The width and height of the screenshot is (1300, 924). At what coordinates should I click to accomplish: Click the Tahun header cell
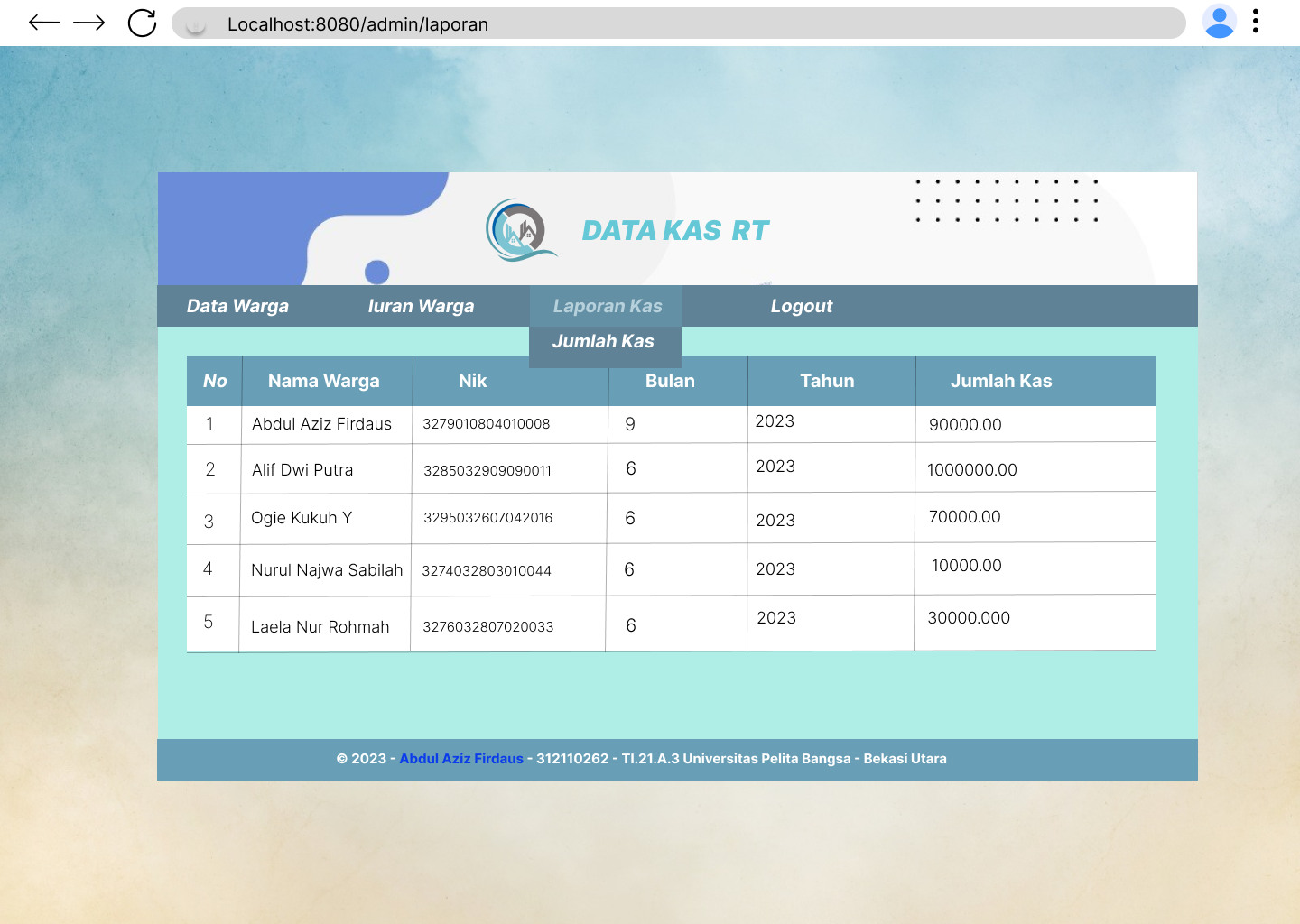pyautogui.click(x=827, y=381)
